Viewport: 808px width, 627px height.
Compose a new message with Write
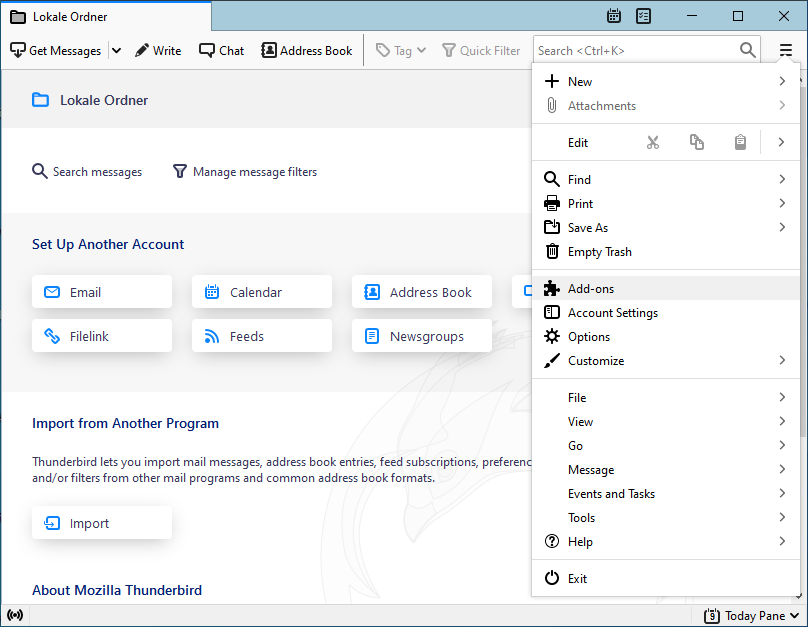pos(158,50)
